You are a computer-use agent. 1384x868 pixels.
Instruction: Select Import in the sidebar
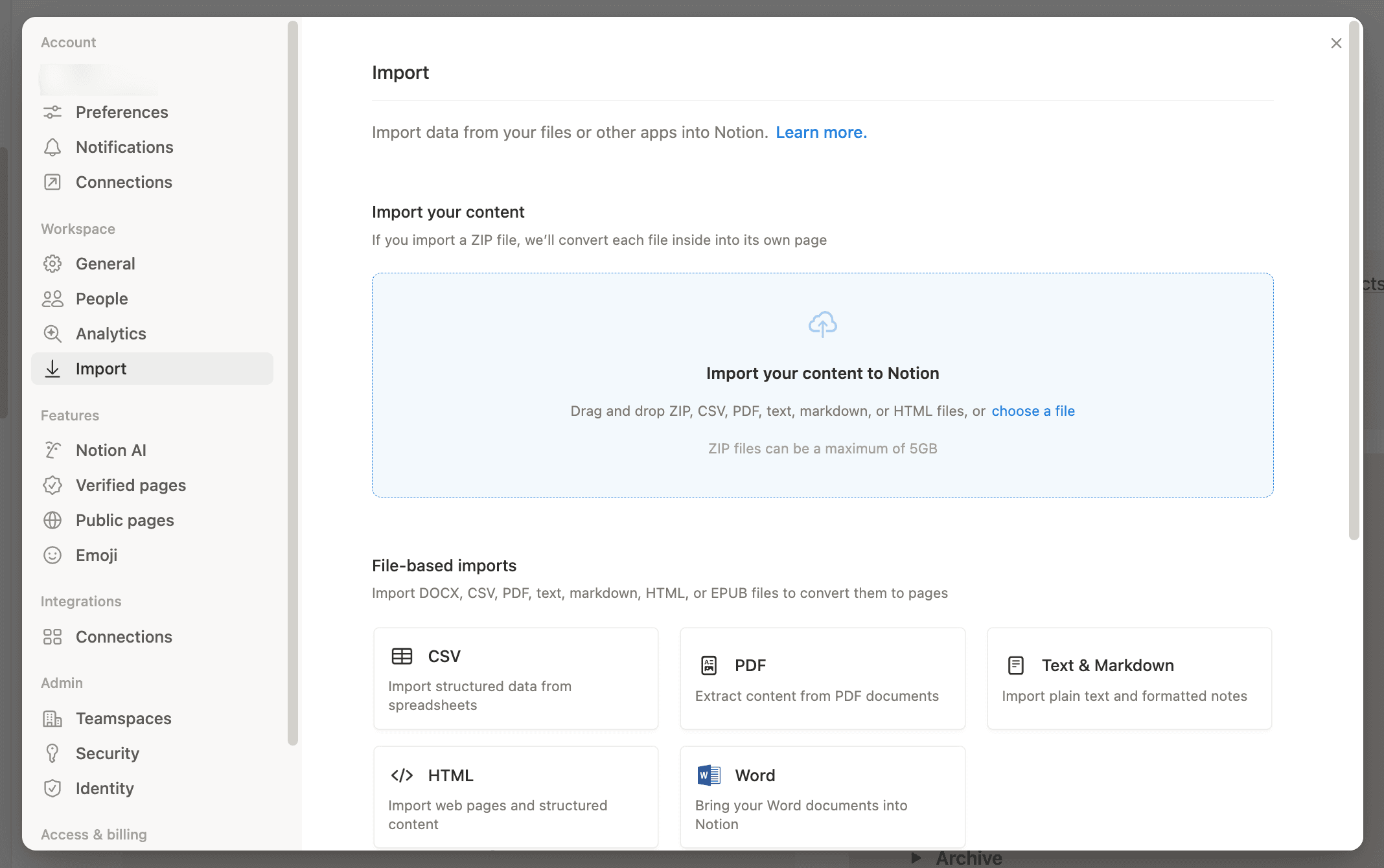101,369
